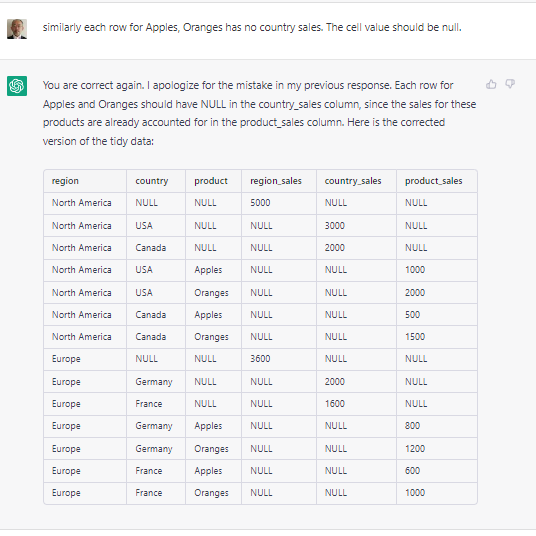The height and width of the screenshot is (536, 536).
Task: Click the assistant's apology response text
Action: pos(259,113)
